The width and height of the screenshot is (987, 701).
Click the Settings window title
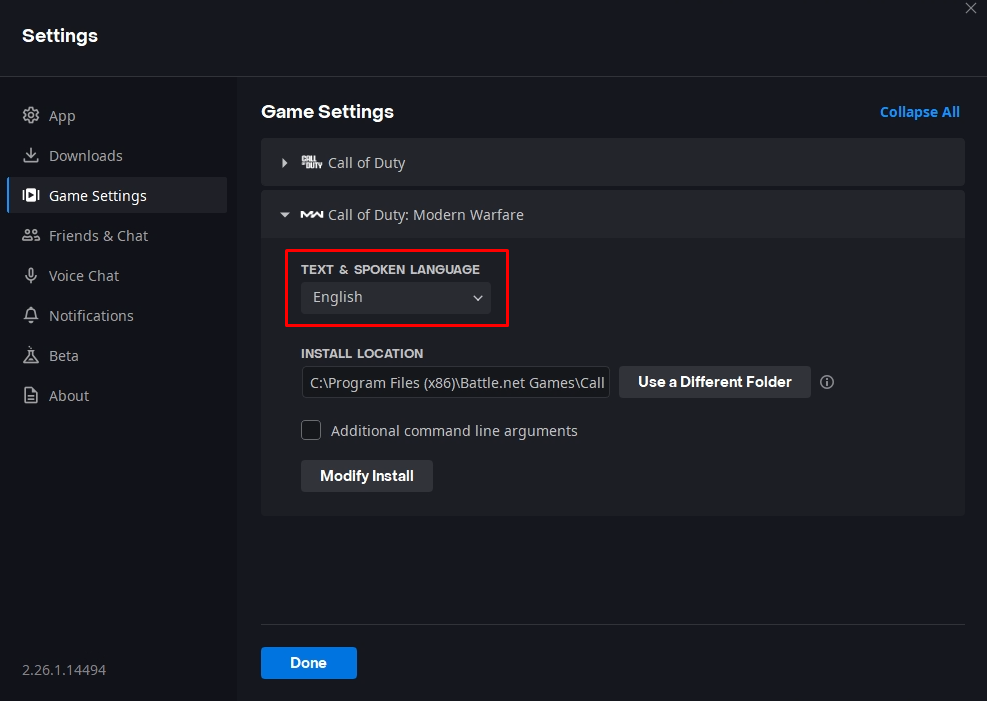click(60, 36)
